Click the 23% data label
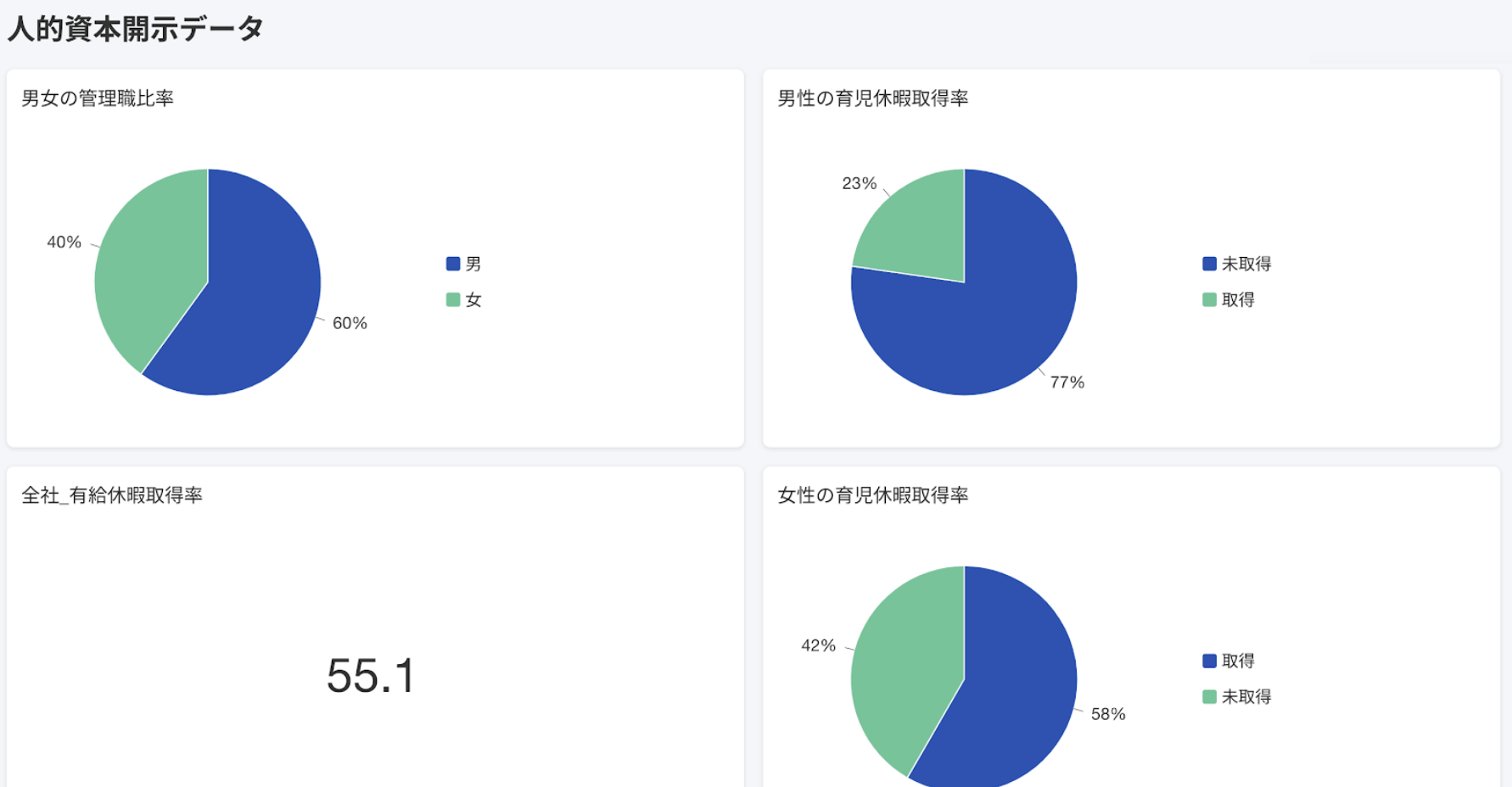Viewport: 1512px width, 787px height. [x=859, y=183]
